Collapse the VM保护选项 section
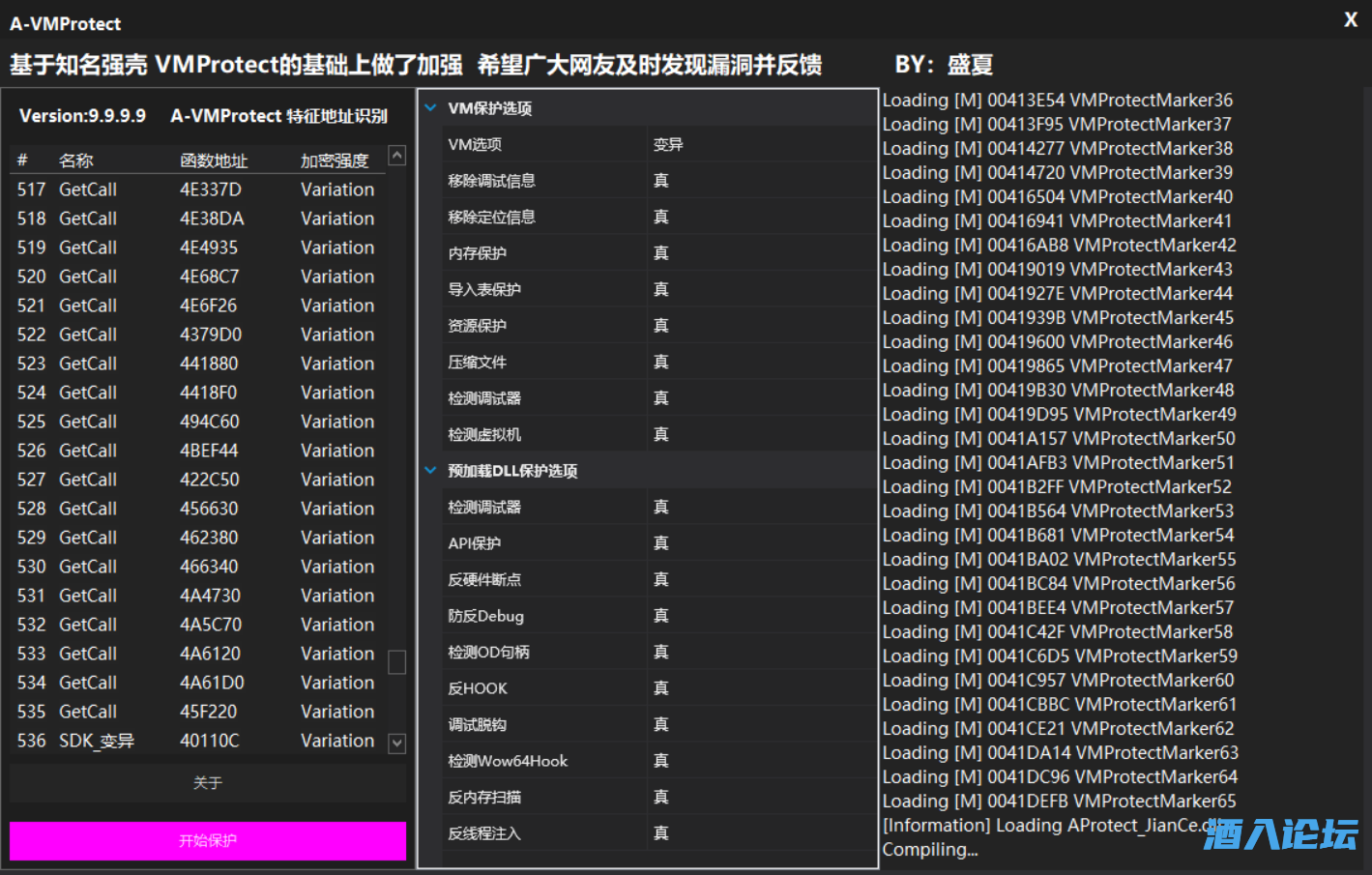Image resolution: width=1372 pixels, height=875 pixels. [x=431, y=108]
